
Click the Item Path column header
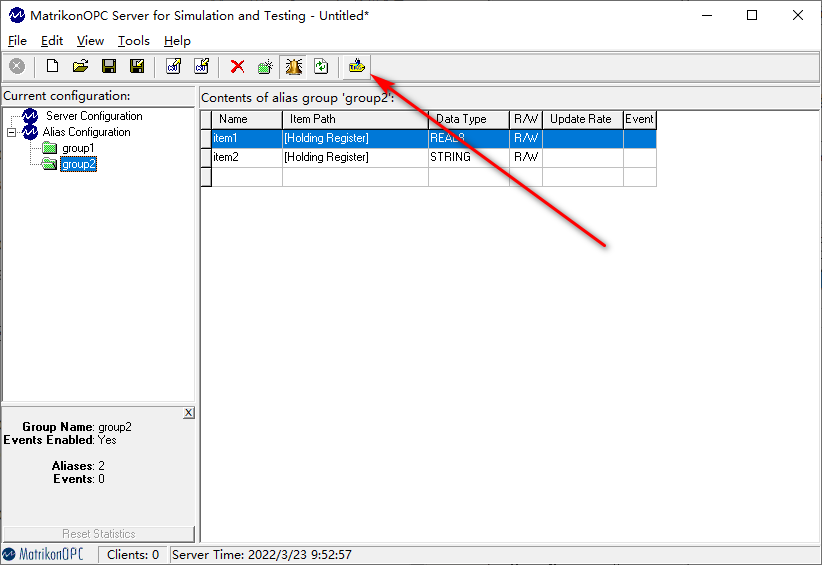pos(355,119)
